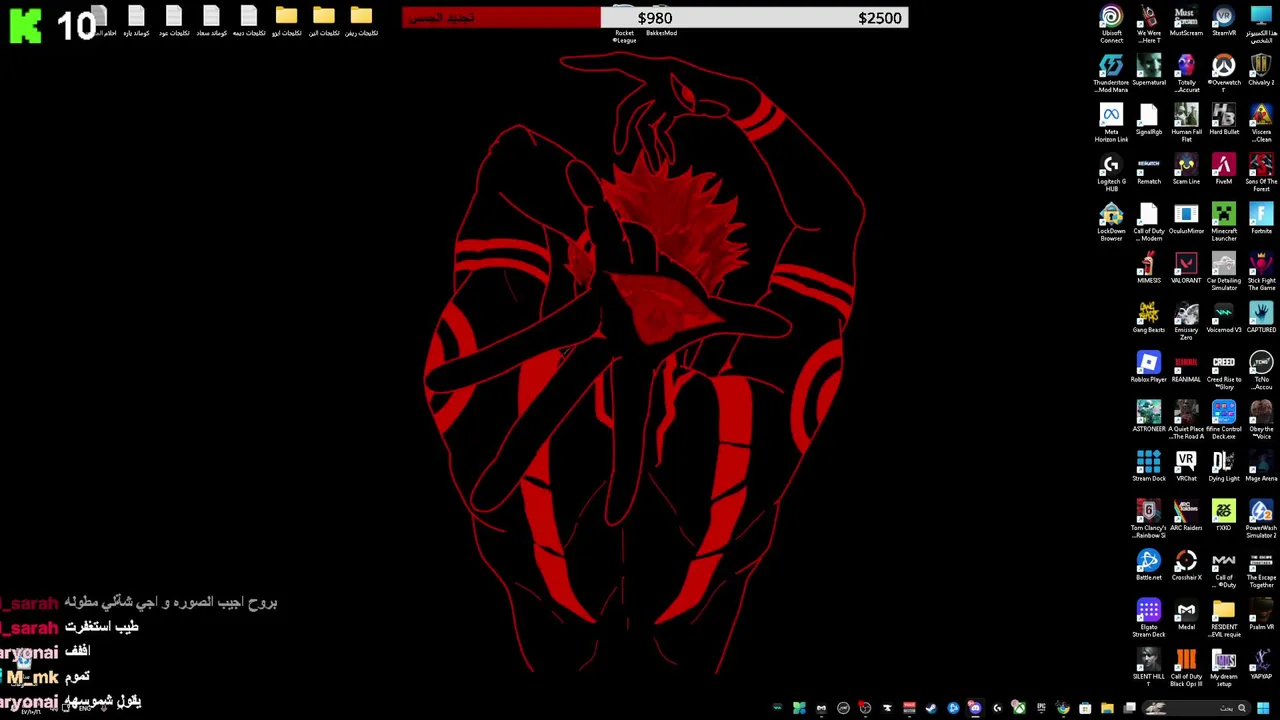Viewport: 1280px width, 720px height.
Task: Open the Dying Light desktop icon
Action: tap(1224, 467)
